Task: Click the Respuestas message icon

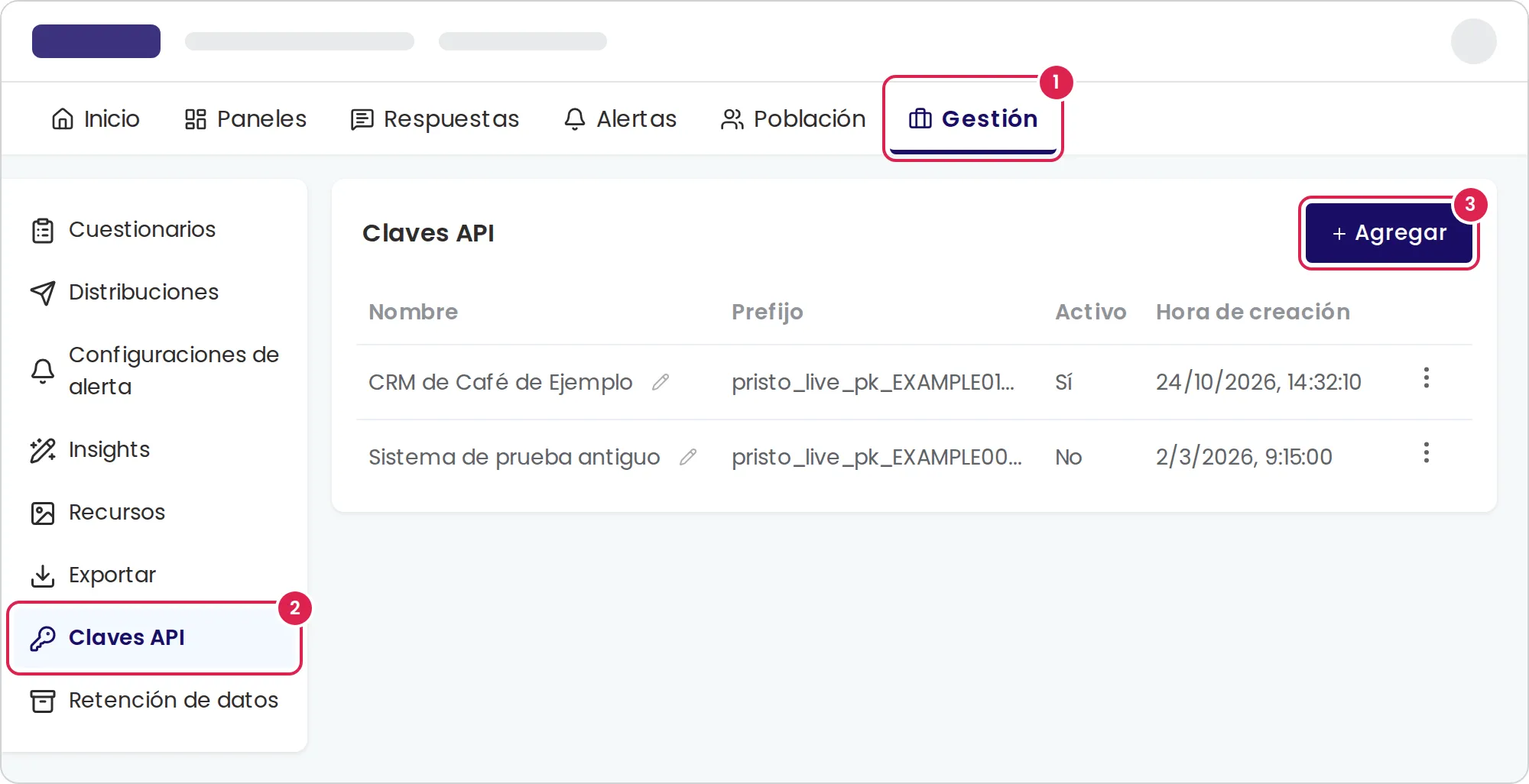Action: tap(362, 120)
